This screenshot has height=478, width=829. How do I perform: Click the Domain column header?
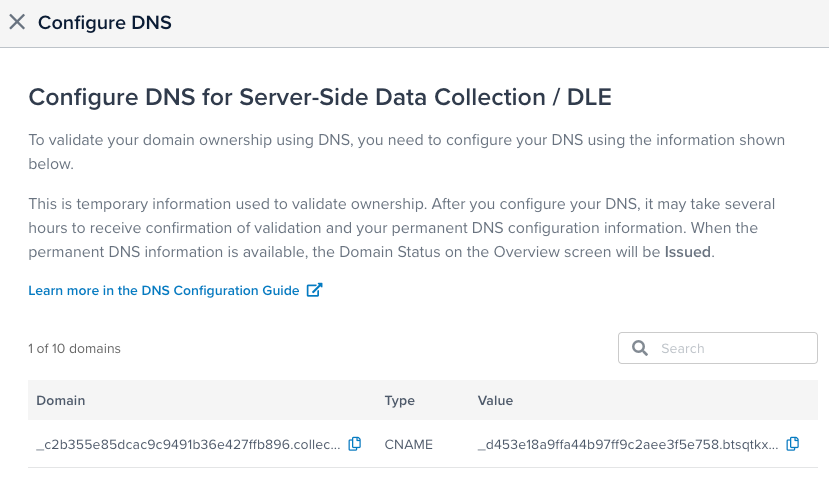(61, 400)
